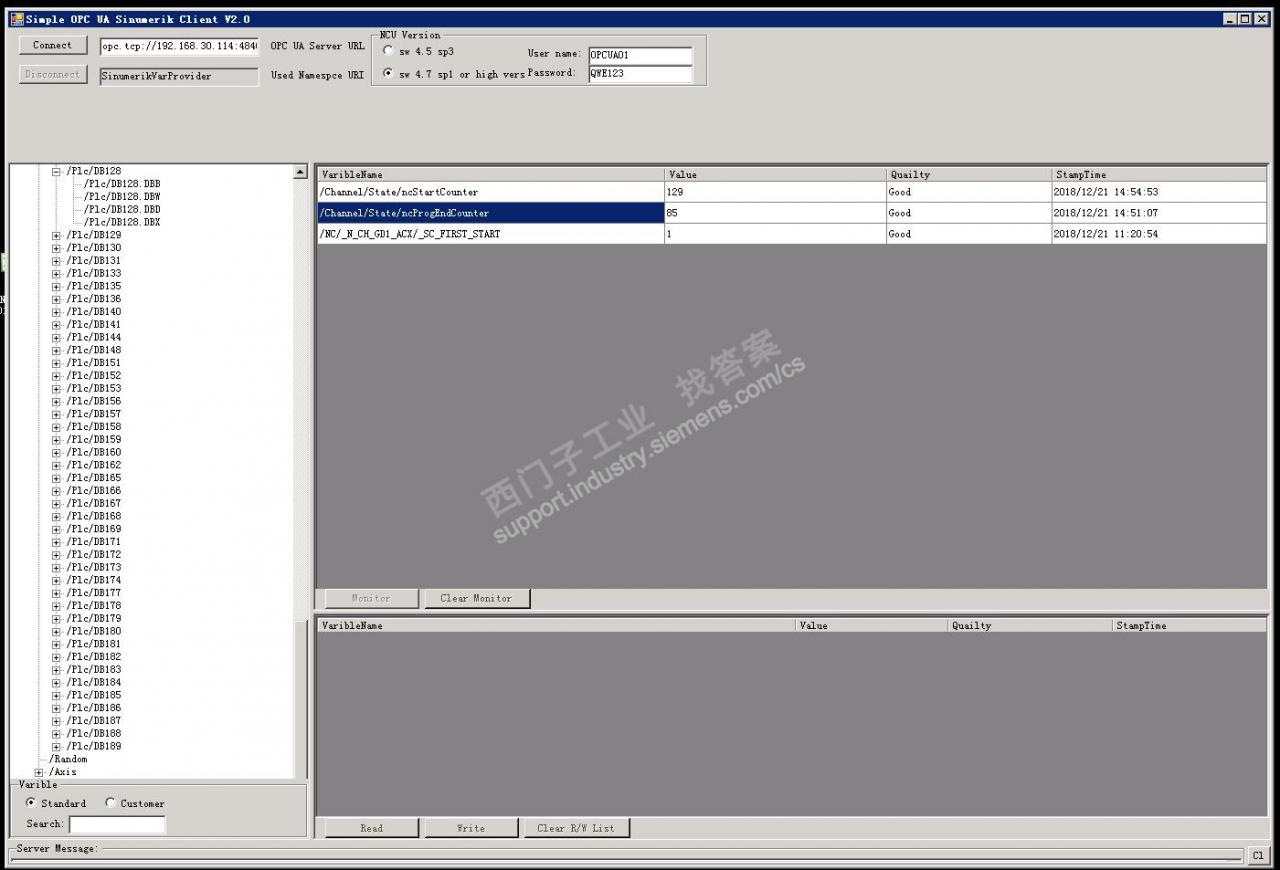Focus the OPC UA Server URL field
1280x870 pixels.
click(180, 46)
